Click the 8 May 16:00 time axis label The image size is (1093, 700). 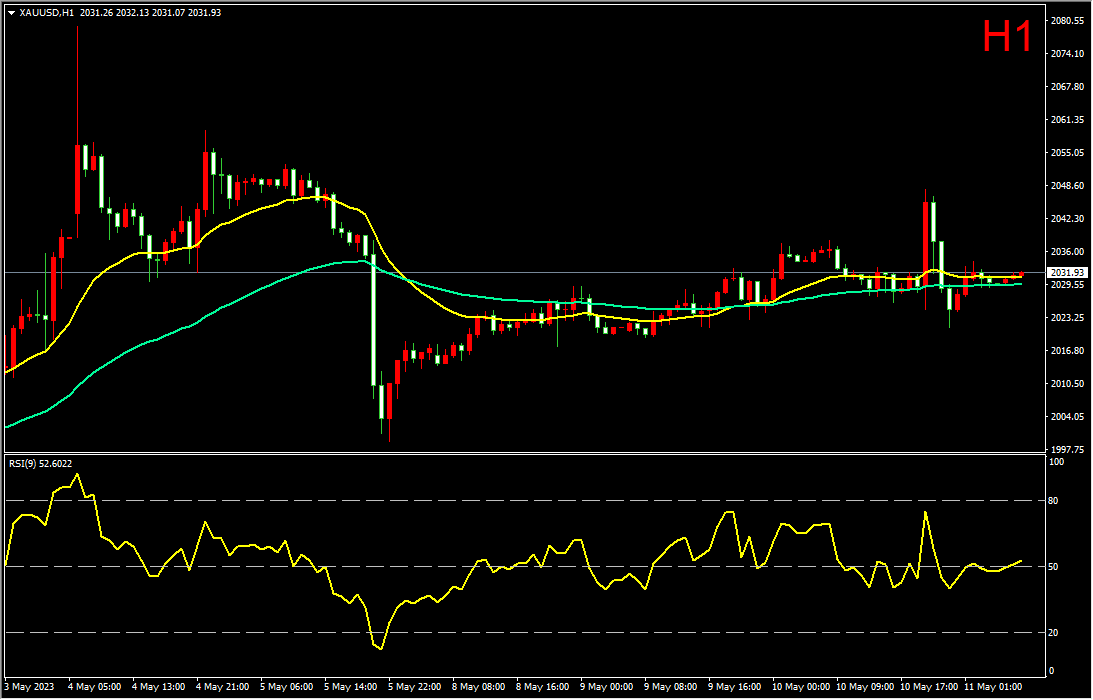(543, 687)
